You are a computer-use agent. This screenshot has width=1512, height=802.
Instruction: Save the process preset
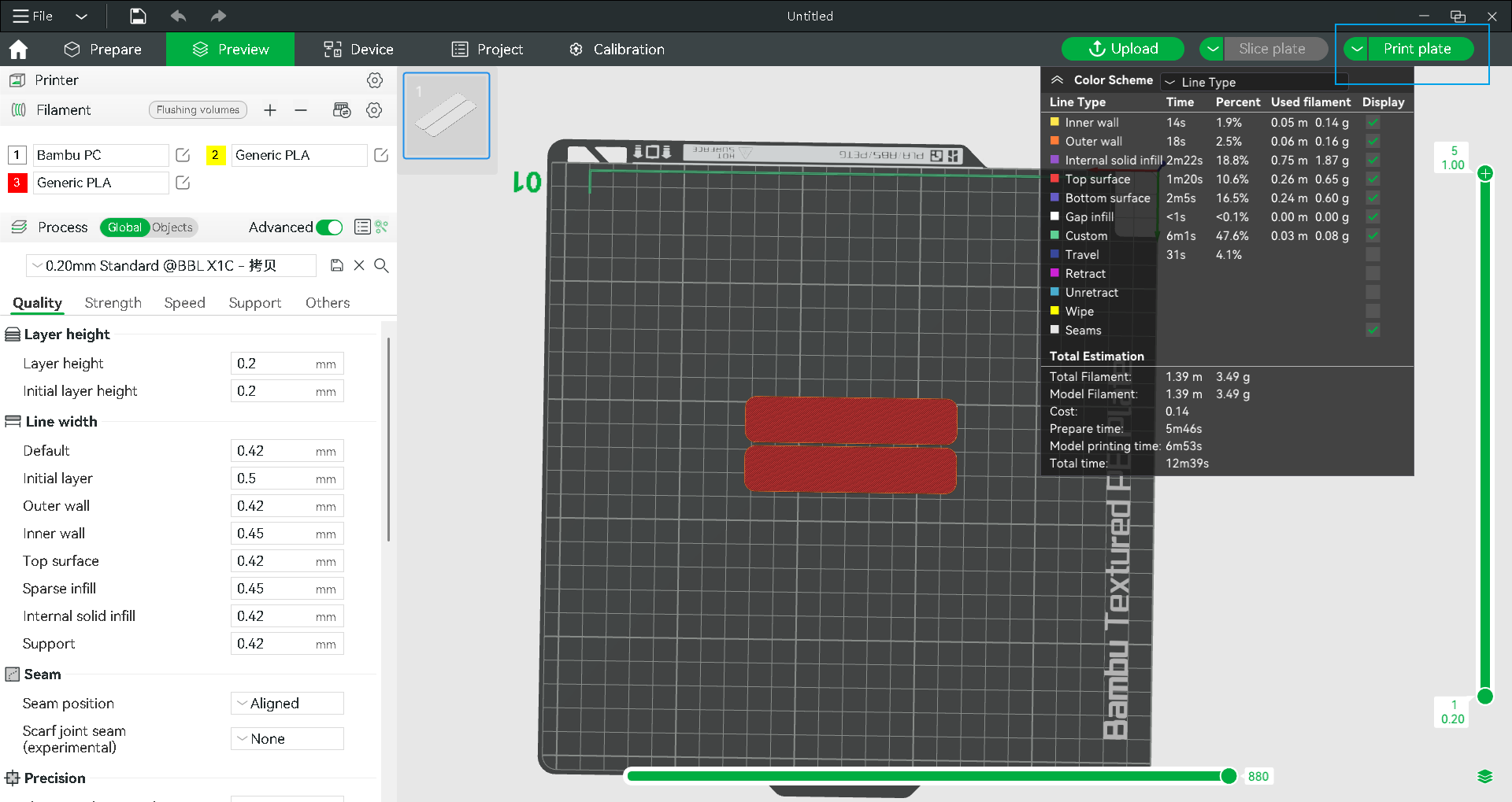tap(337, 265)
